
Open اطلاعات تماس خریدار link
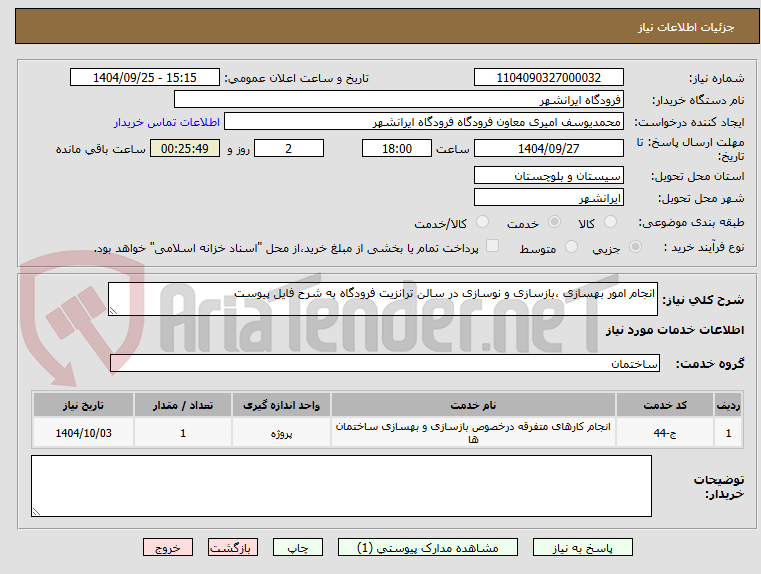pyautogui.click(x=167, y=122)
